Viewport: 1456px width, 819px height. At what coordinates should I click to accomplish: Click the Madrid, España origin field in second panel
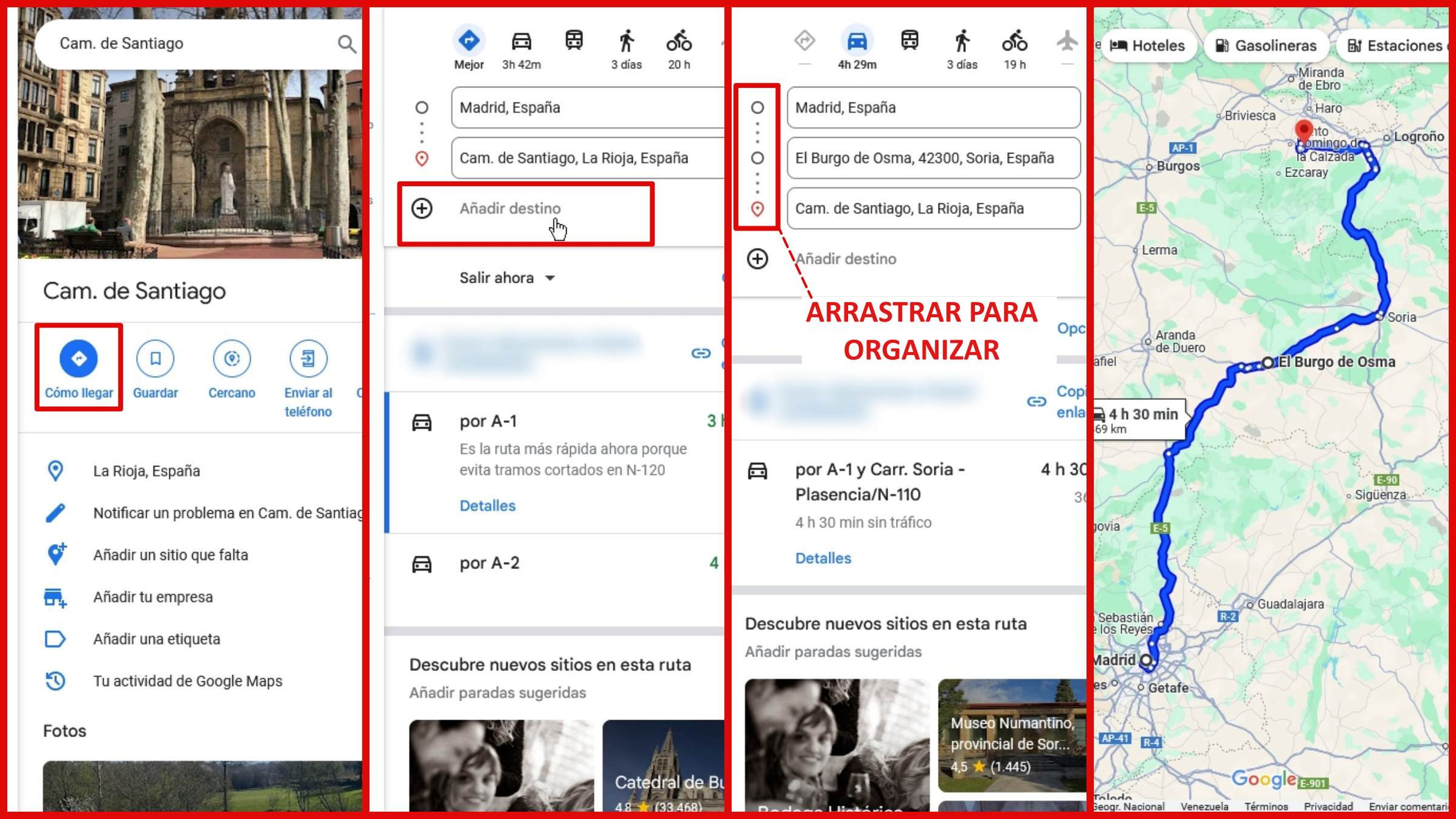click(x=588, y=107)
